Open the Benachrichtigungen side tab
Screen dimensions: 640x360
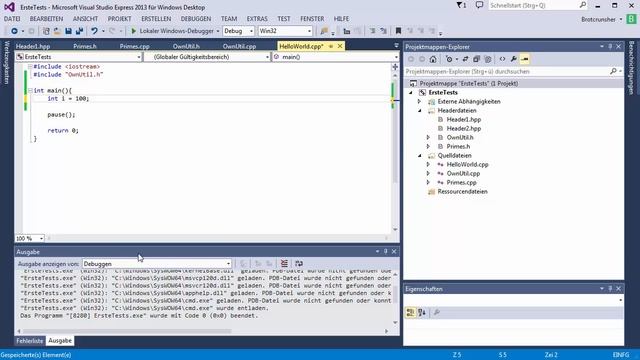click(631, 68)
